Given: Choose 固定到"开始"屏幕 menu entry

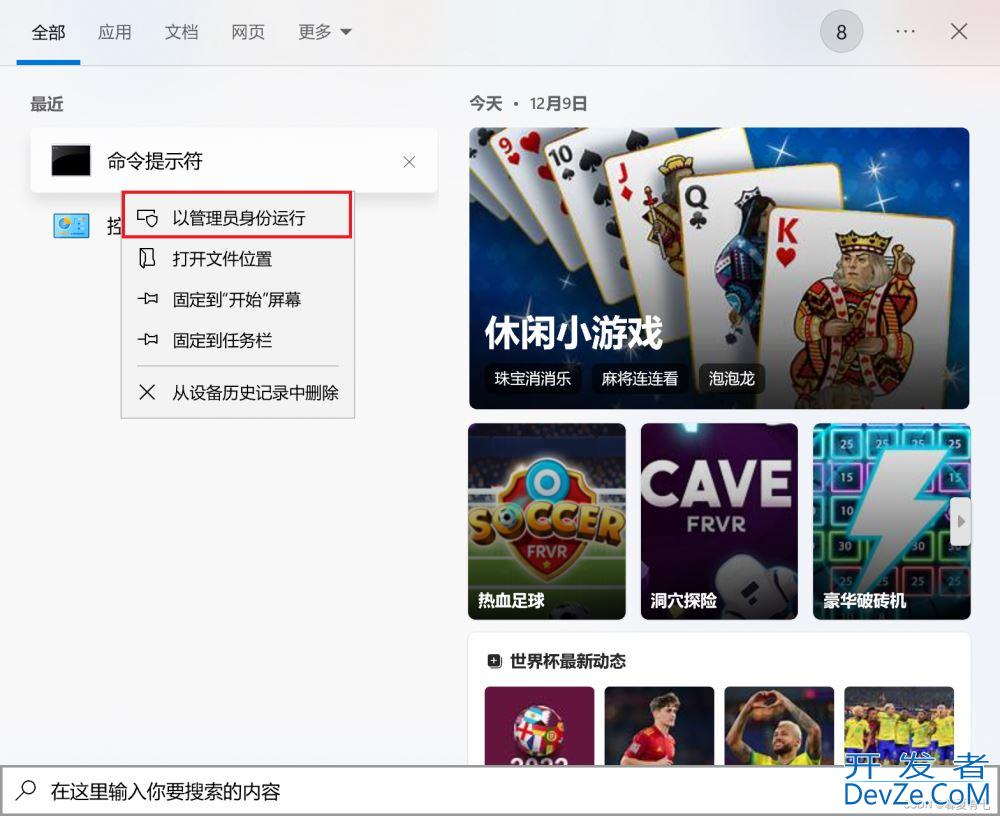Looking at the screenshot, I should (x=237, y=299).
